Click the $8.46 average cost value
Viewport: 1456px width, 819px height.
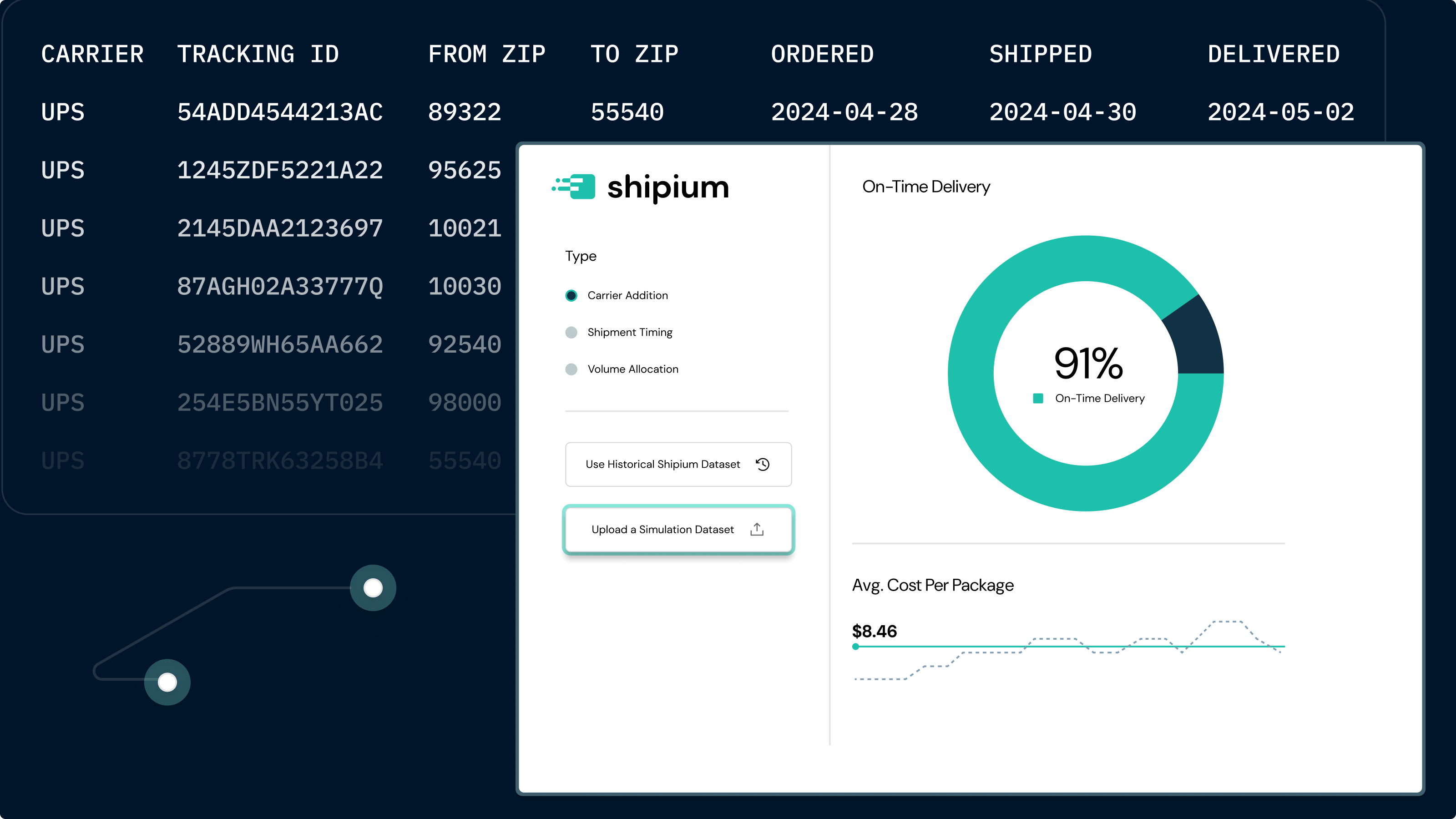point(875,631)
